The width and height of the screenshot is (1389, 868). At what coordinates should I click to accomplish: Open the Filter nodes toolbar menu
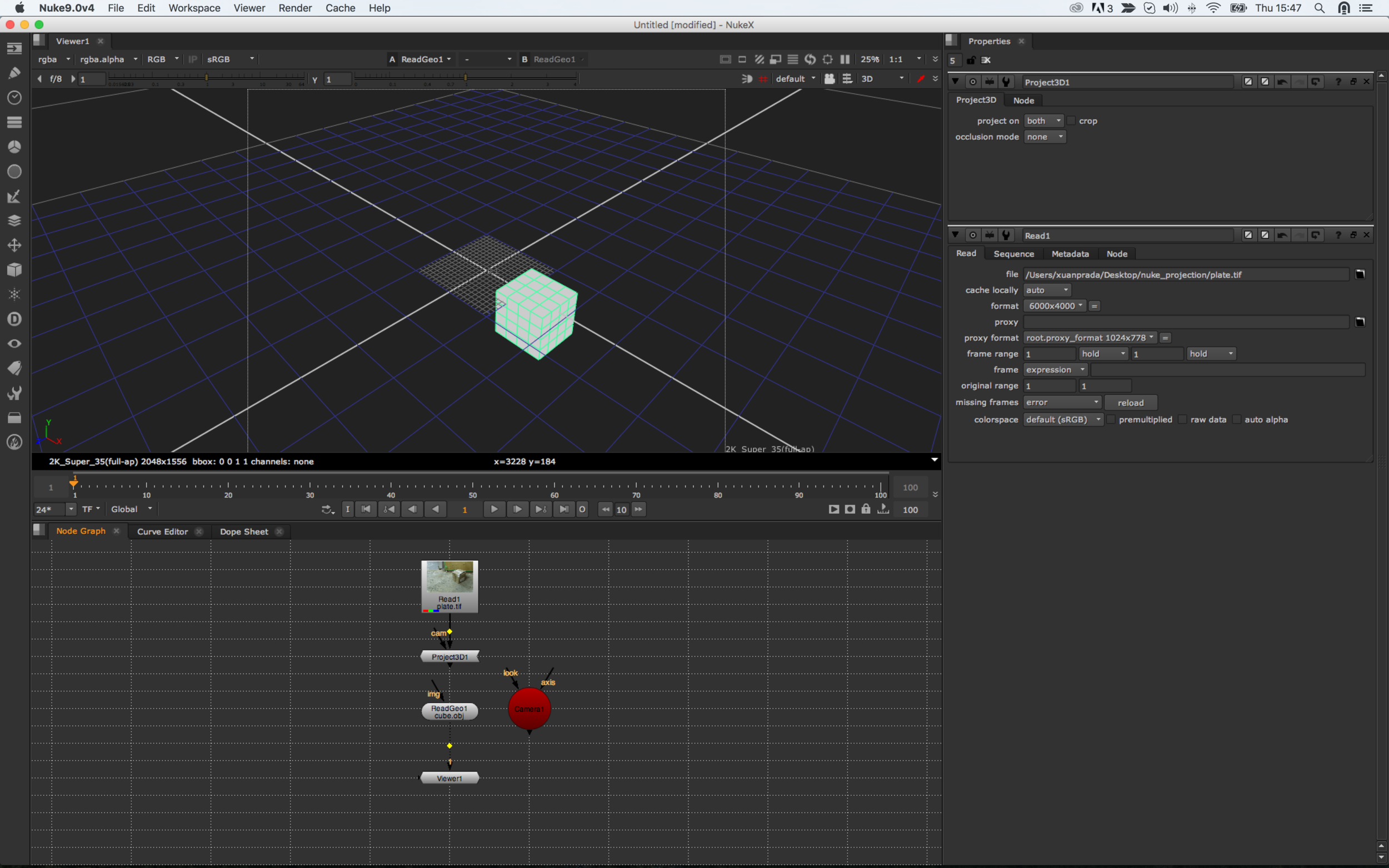point(14,172)
